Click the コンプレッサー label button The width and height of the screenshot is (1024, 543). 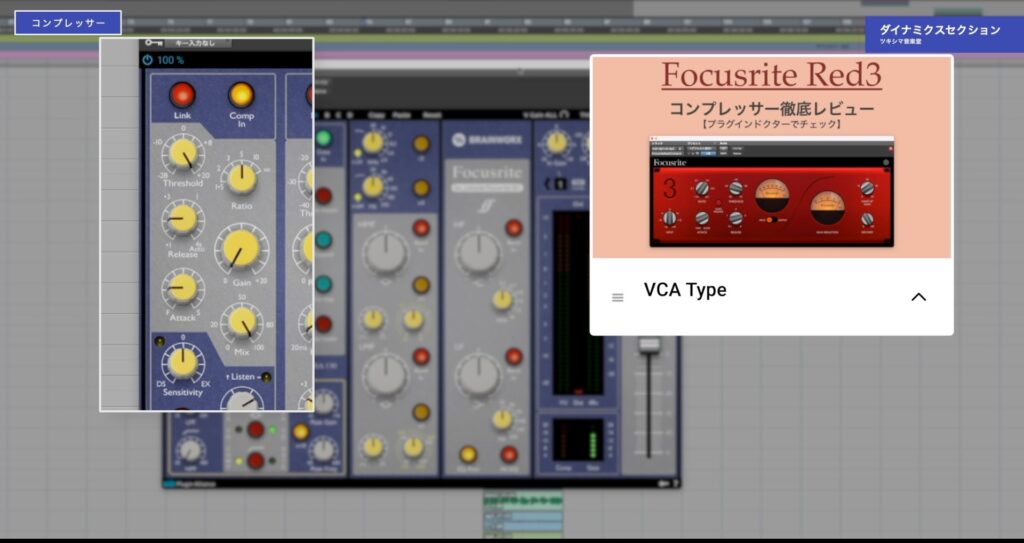(68, 23)
